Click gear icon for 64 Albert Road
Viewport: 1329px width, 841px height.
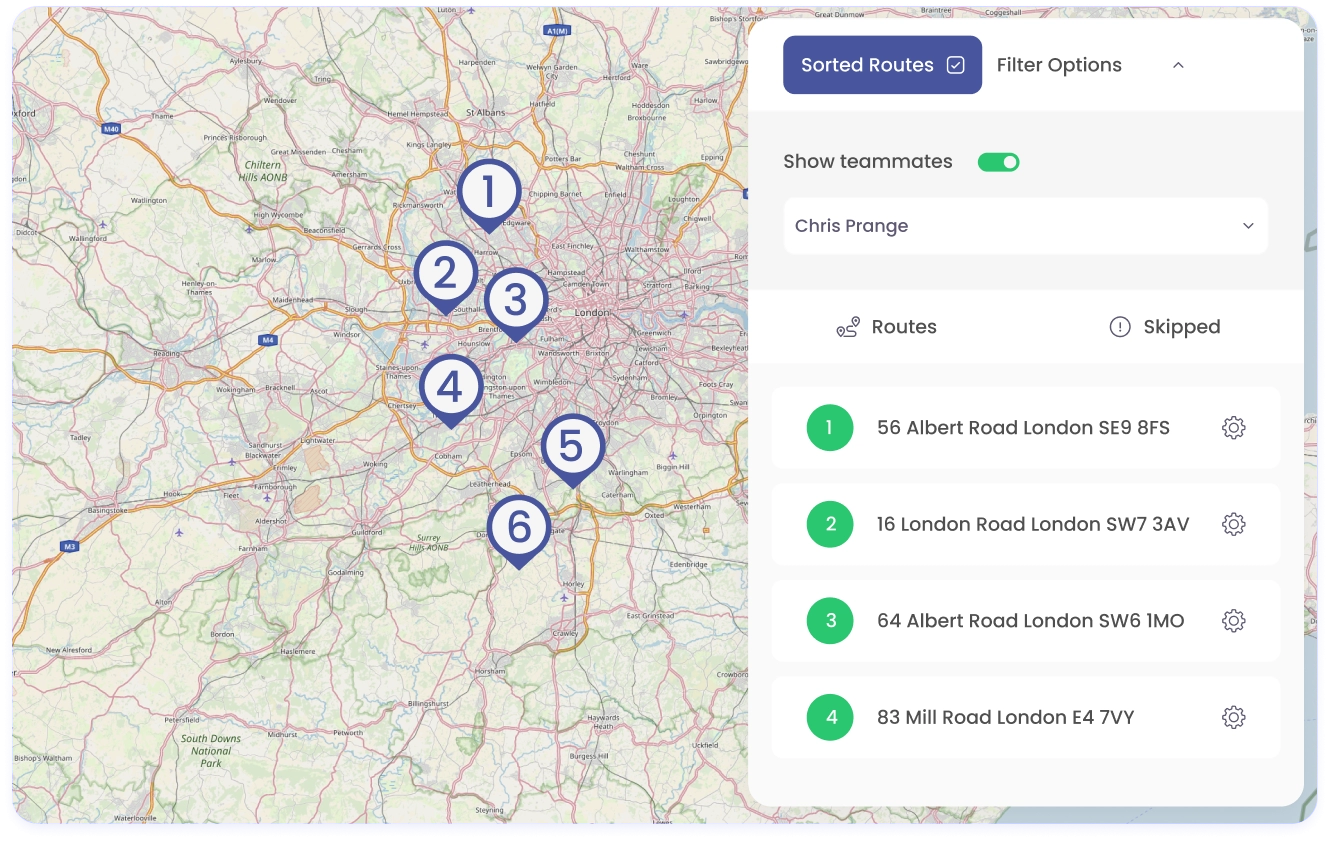coord(1233,621)
